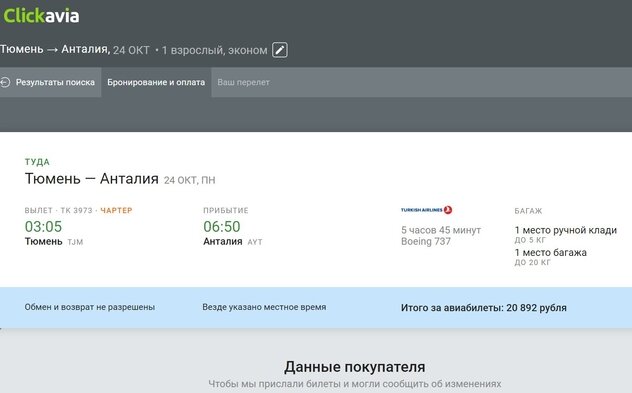The width and height of the screenshot is (632, 393).
Task: Click departure time 03:05
Action: click(43, 227)
